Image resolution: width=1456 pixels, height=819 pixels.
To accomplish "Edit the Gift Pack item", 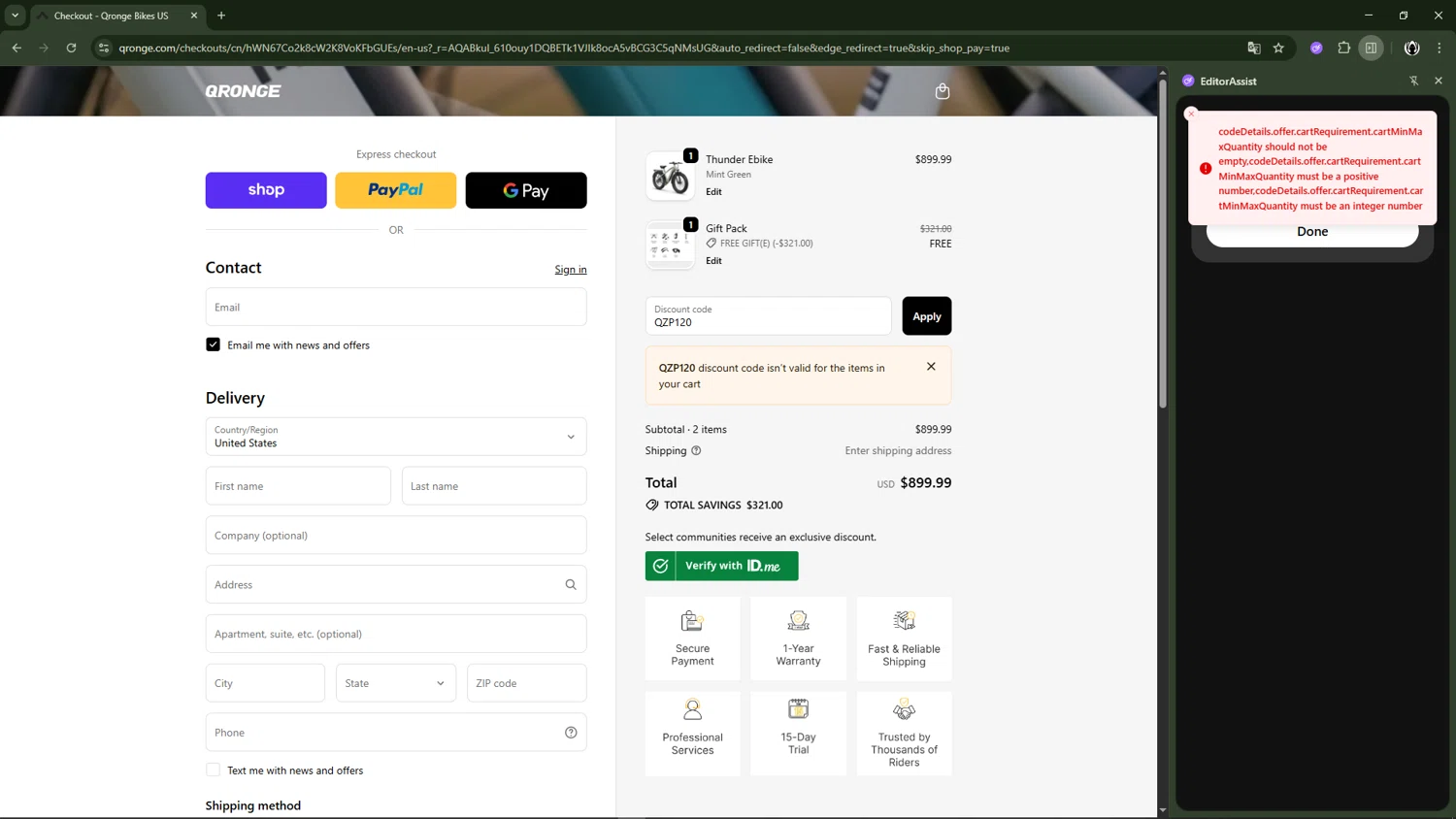I will (x=713, y=261).
